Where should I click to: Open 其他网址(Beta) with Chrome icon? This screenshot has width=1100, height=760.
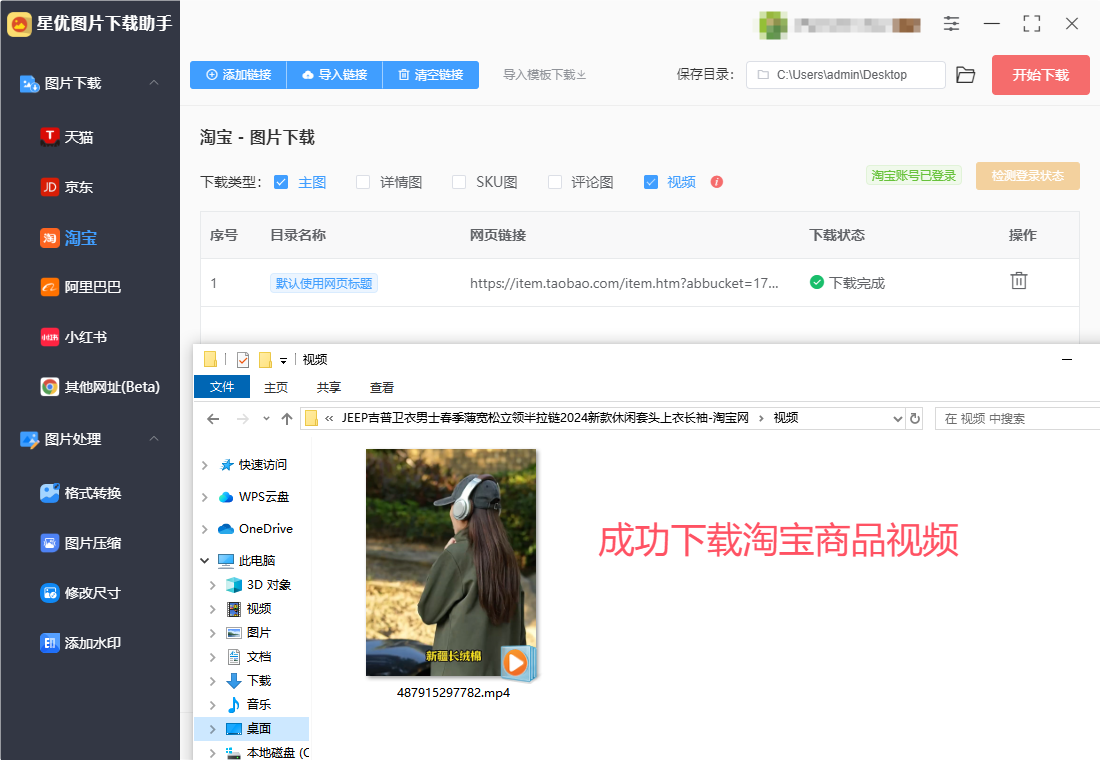pos(100,387)
